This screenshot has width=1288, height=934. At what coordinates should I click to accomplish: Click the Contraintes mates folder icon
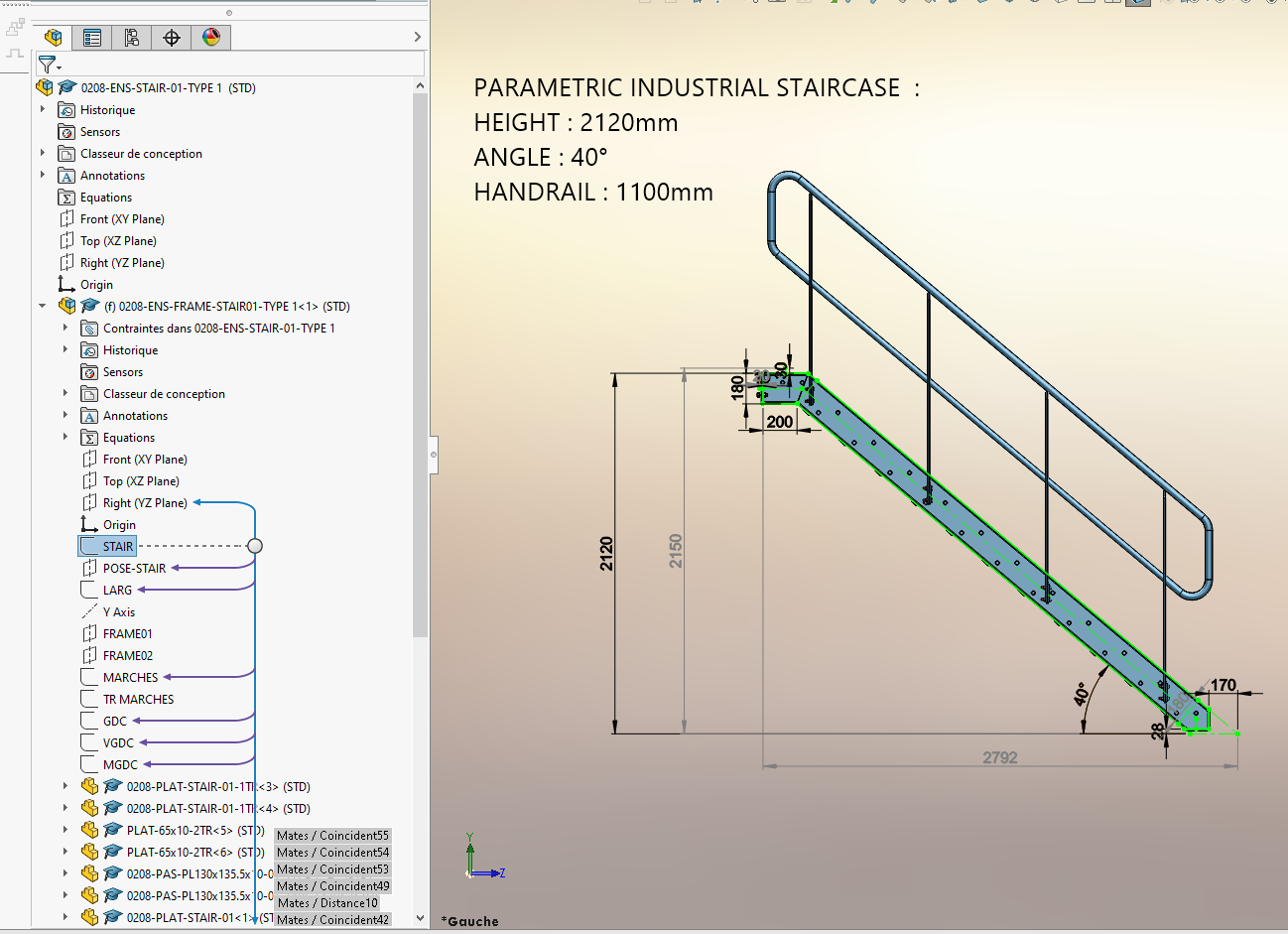pyautogui.click(x=89, y=329)
